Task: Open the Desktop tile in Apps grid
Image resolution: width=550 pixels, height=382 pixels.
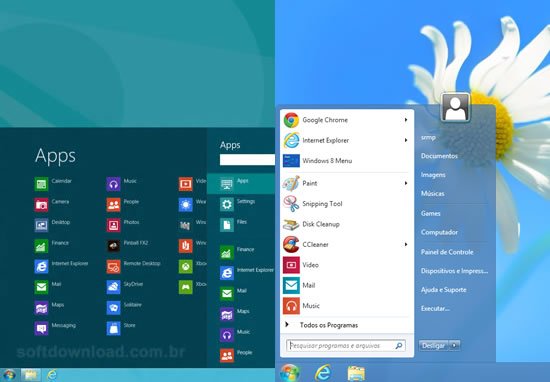Action: click(52, 225)
